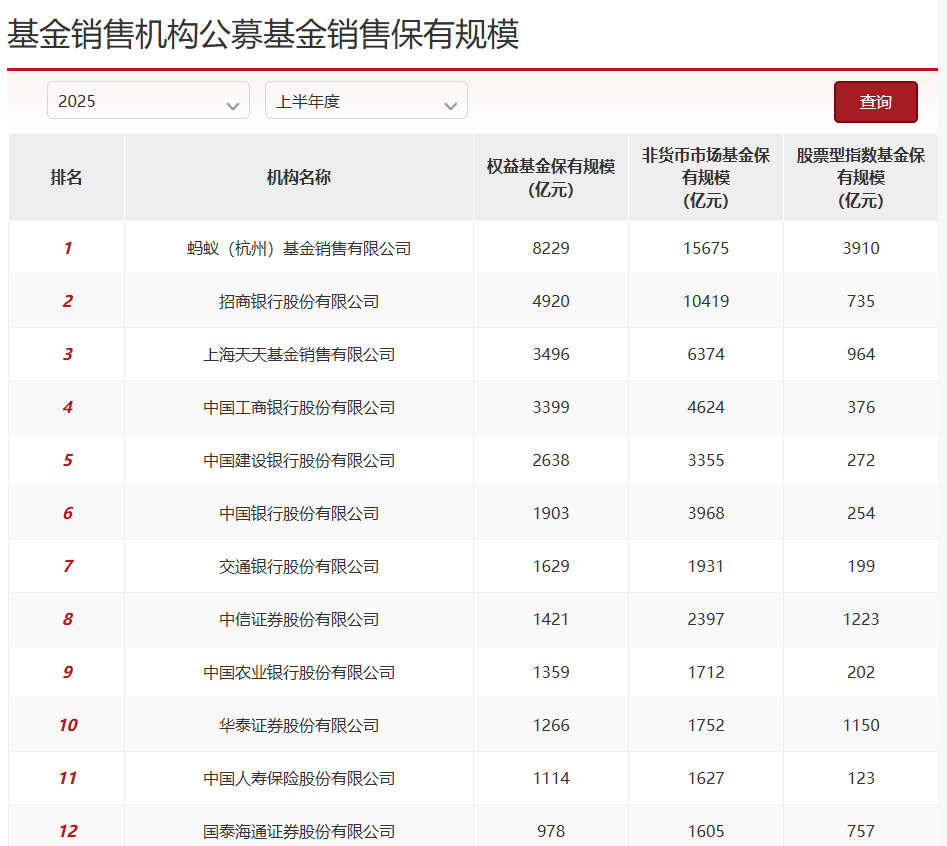Click equity value 2638 for 建设银行
This screenshot has height=846, width=947.
[551, 461]
